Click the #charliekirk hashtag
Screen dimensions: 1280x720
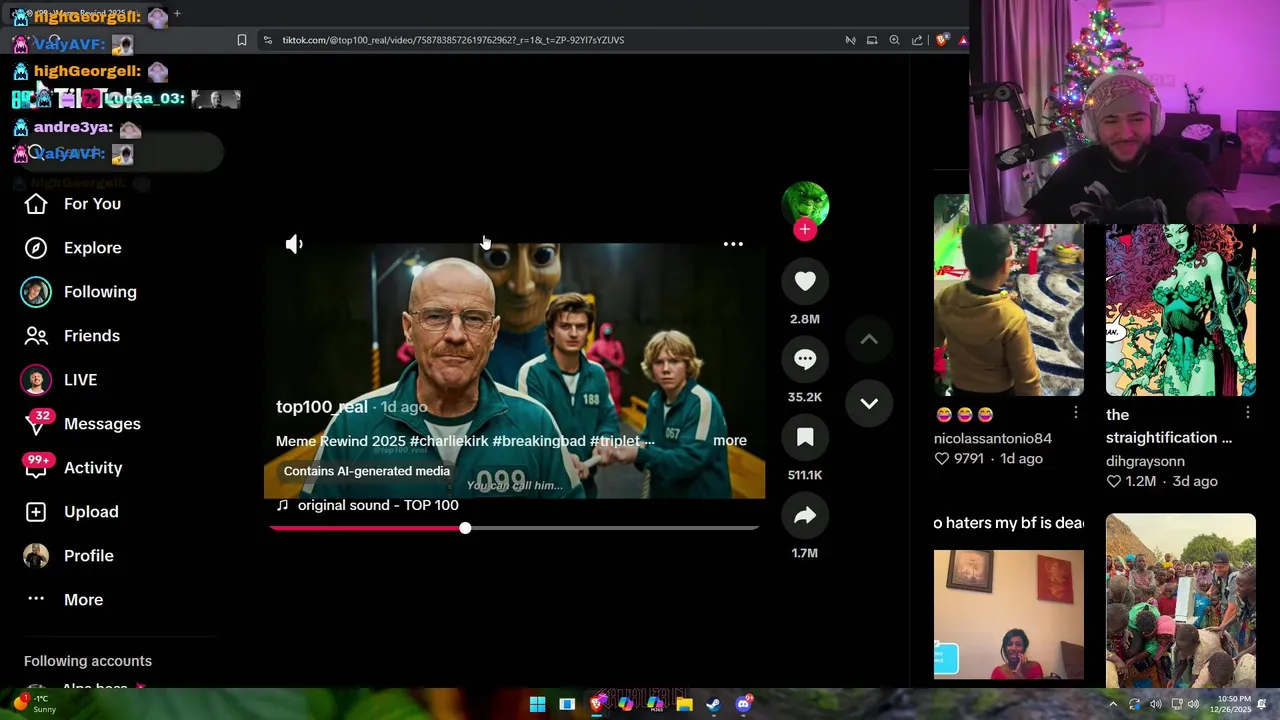pyautogui.click(x=449, y=441)
